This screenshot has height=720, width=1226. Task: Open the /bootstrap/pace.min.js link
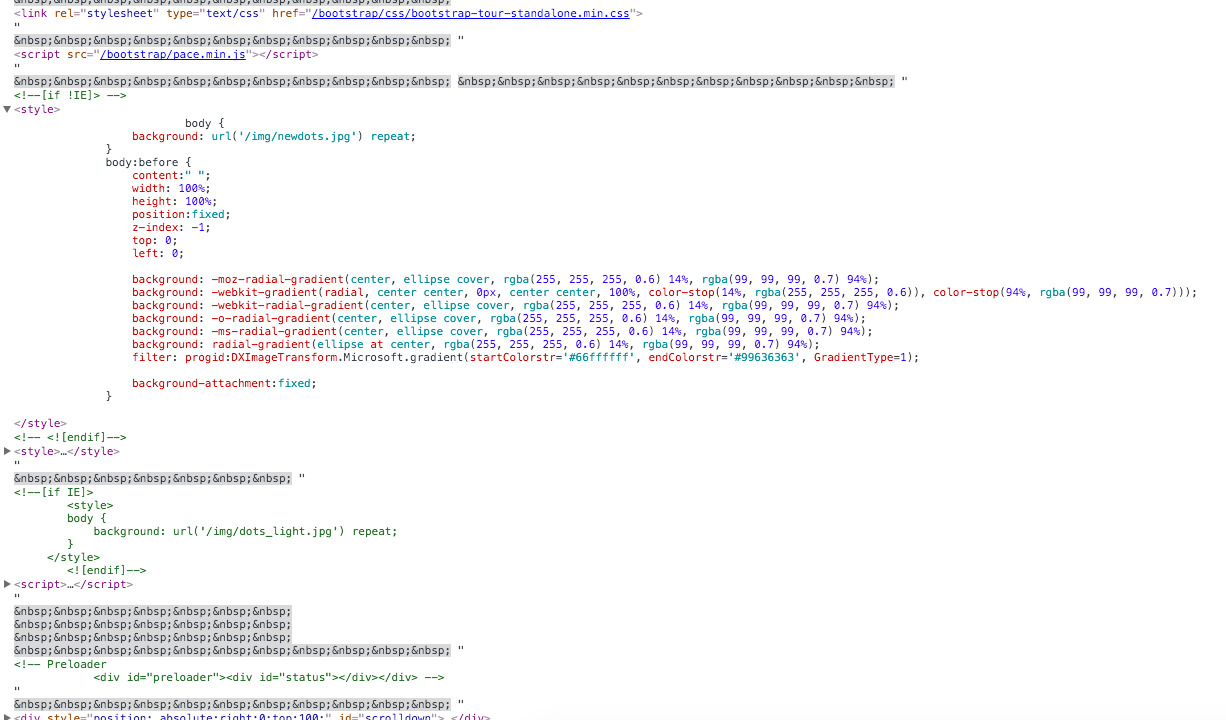[x=173, y=54]
